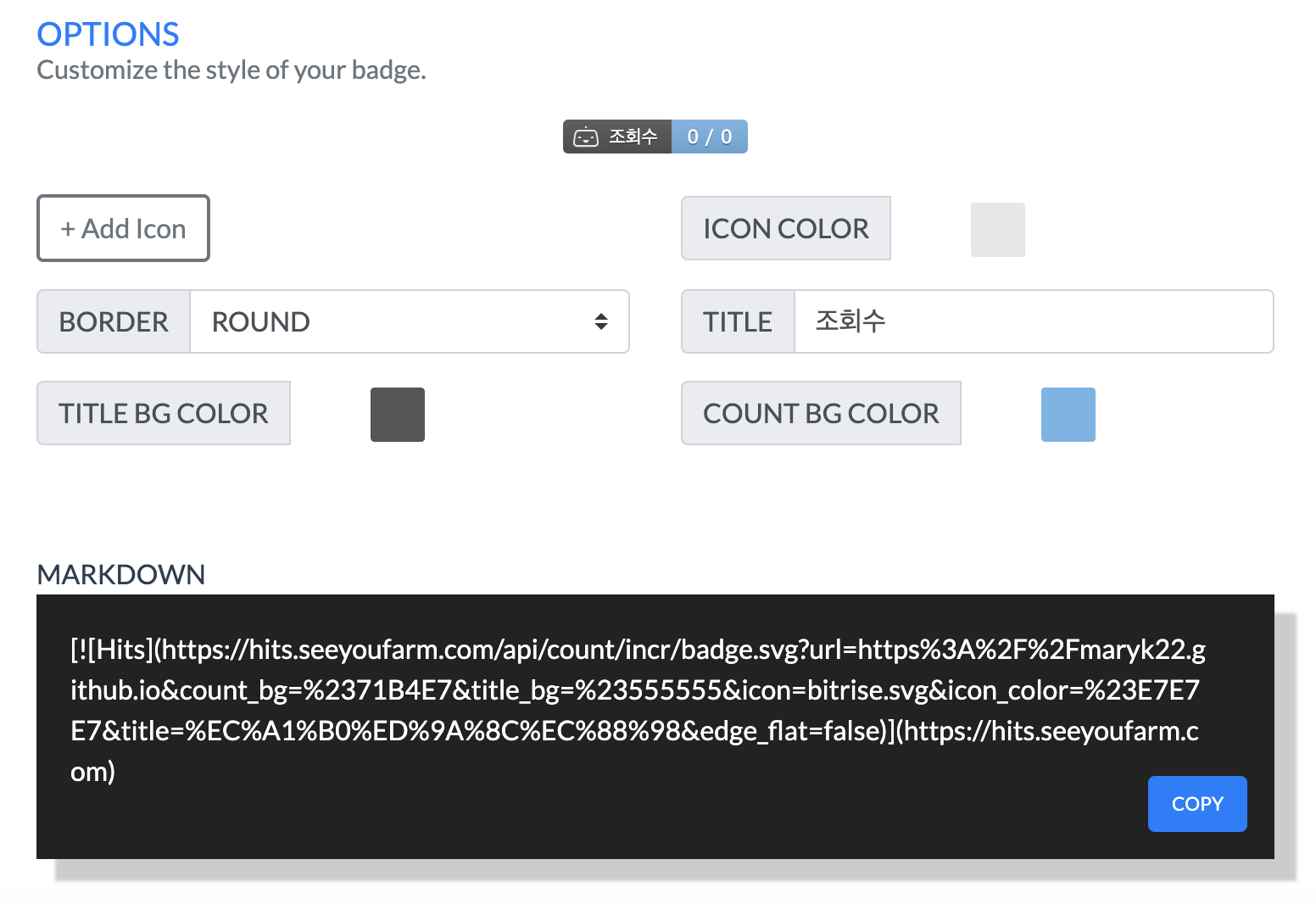Click the up-down arrows of the border select
The image size is (1316, 904).
click(601, 321)
